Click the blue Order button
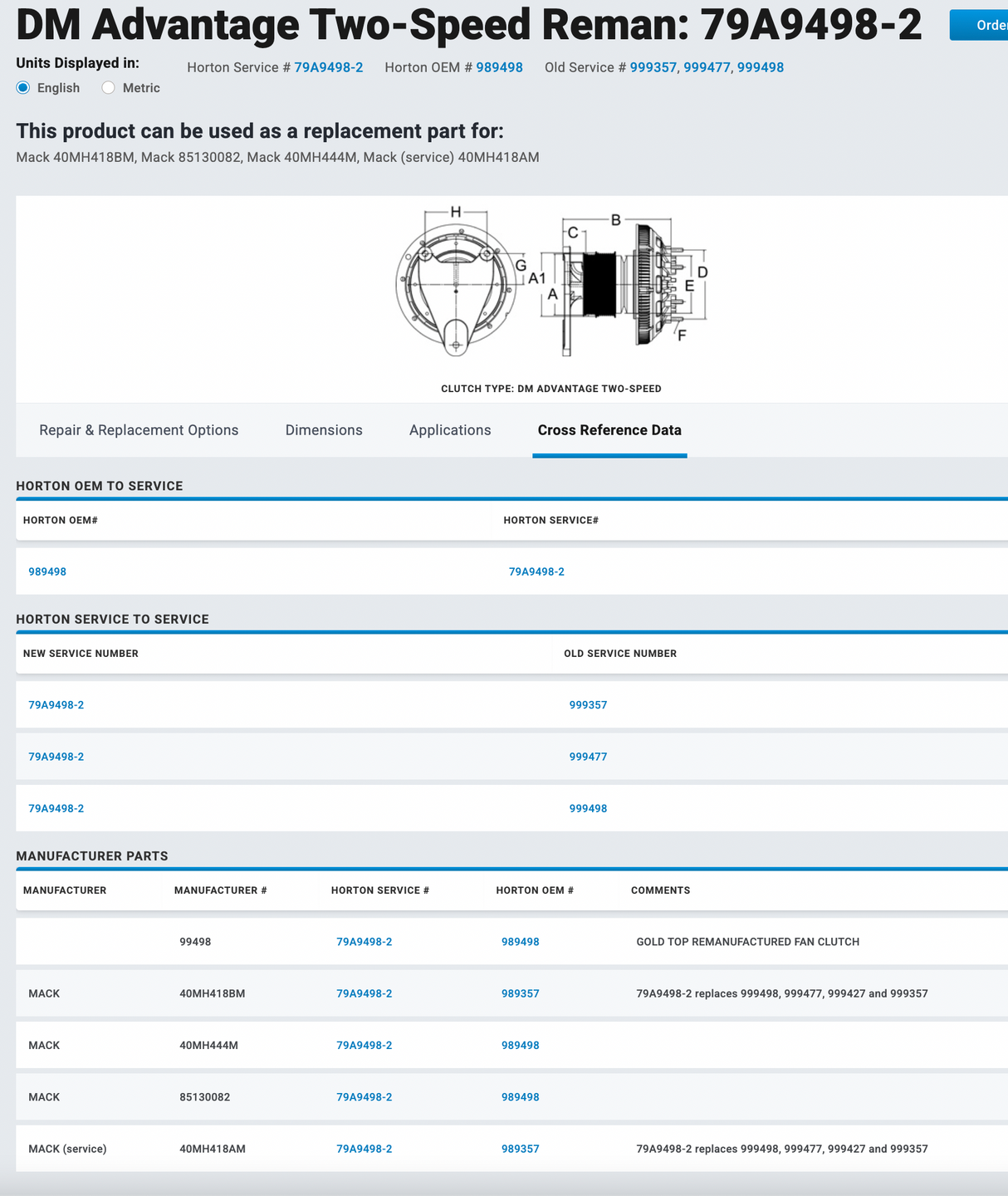The width and height of the screenshot is (1008, 1196). coord(985,26)
